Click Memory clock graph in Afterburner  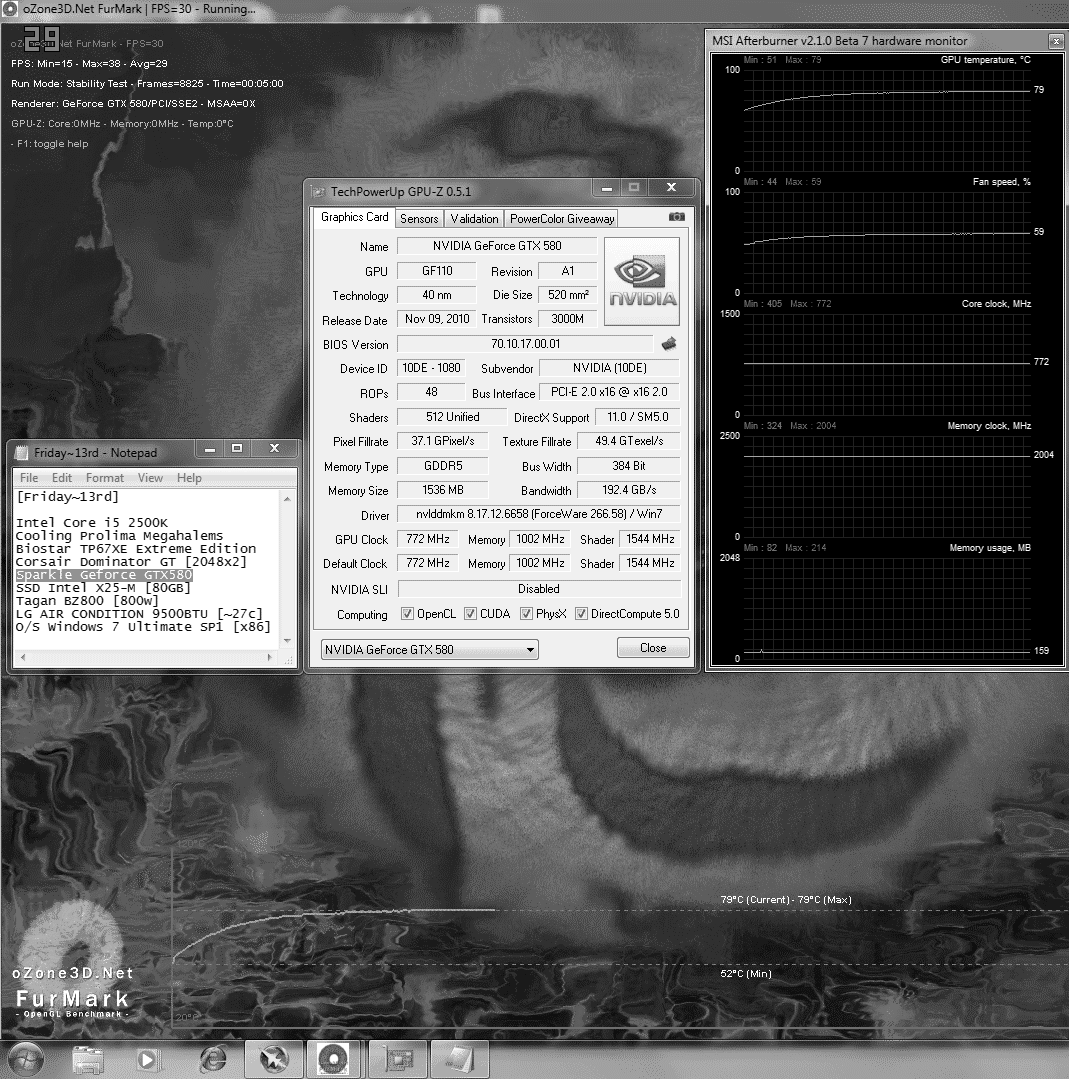point(887,486)
